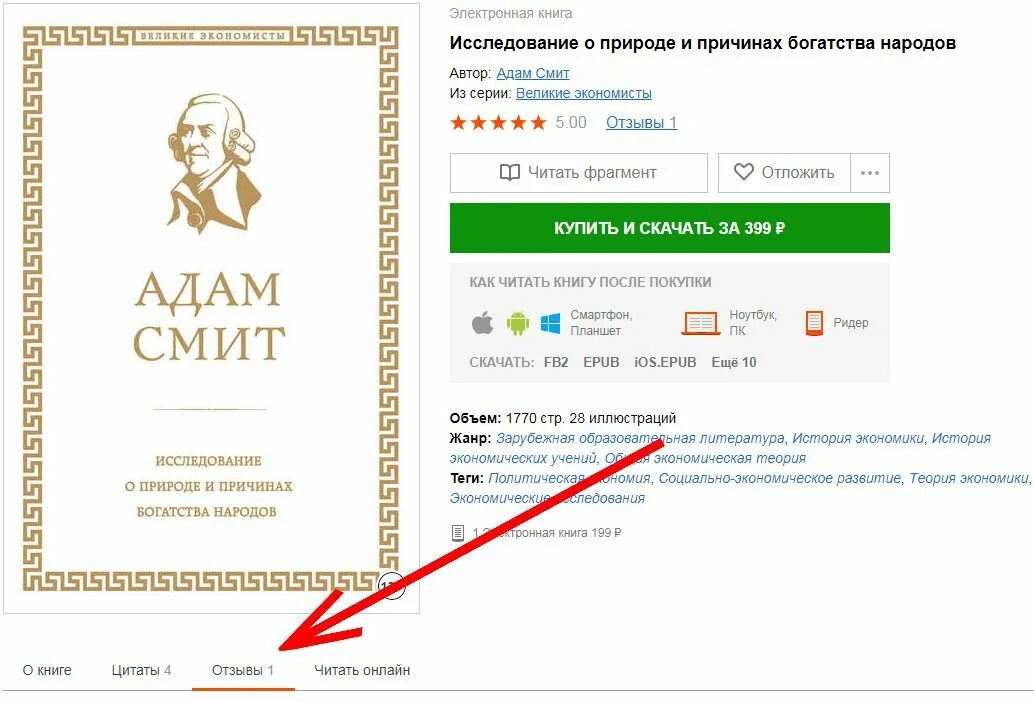This screenshot has height=701, width=1034.
Task: Click the five-star rating
Action: coord(499,123)
